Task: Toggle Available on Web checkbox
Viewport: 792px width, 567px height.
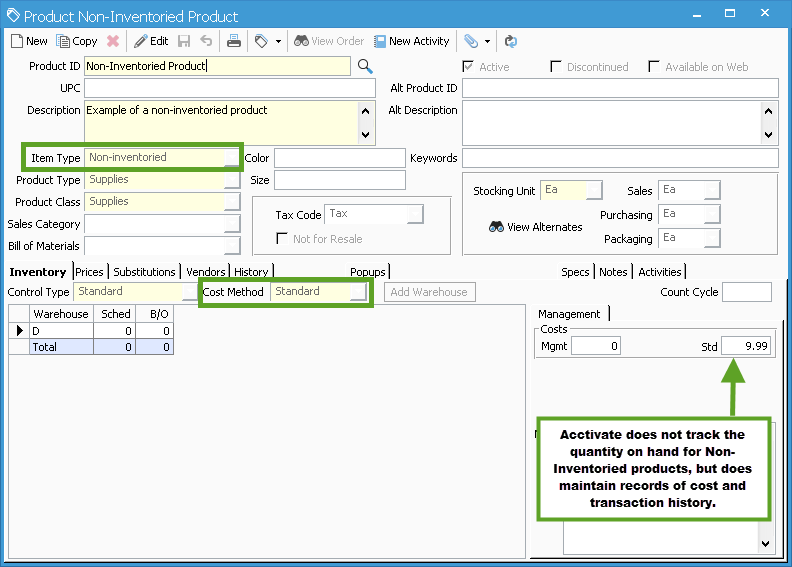Action: click(654, 67)
